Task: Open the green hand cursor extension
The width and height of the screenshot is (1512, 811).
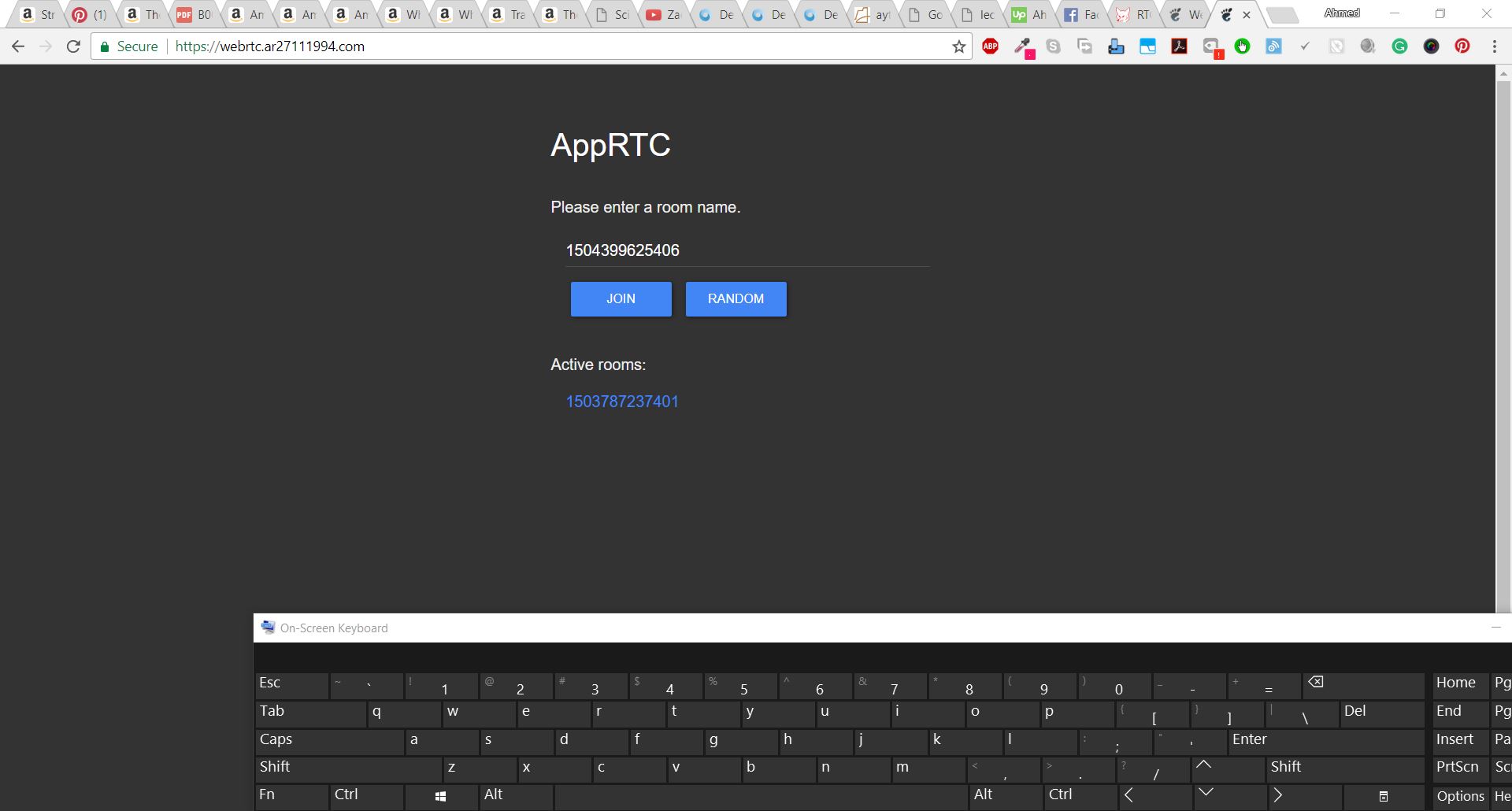Action: (x=1243, y=46)
